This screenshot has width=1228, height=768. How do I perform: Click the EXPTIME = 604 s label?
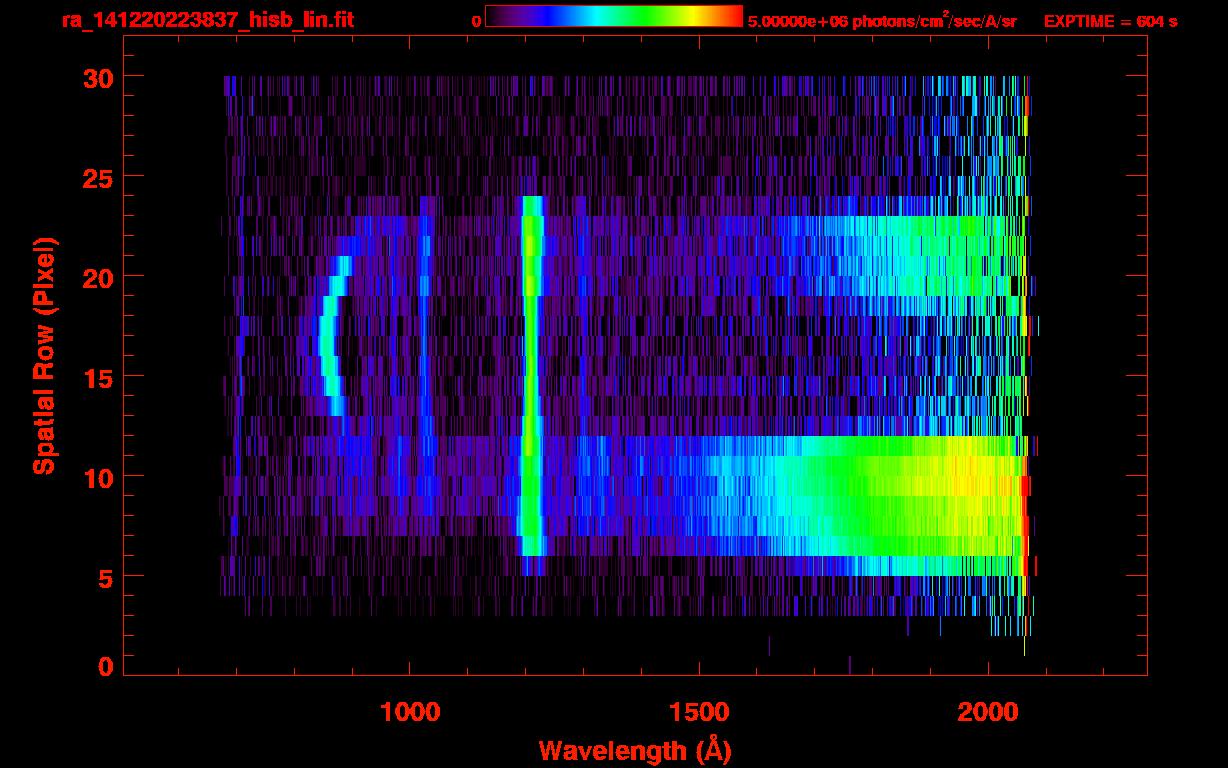pos(1110,21)
